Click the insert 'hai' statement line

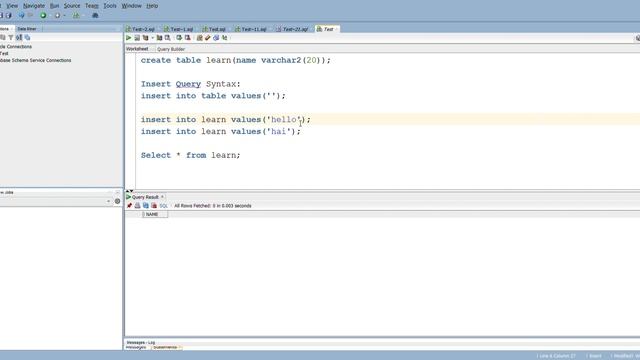click(x=221, y=131)
